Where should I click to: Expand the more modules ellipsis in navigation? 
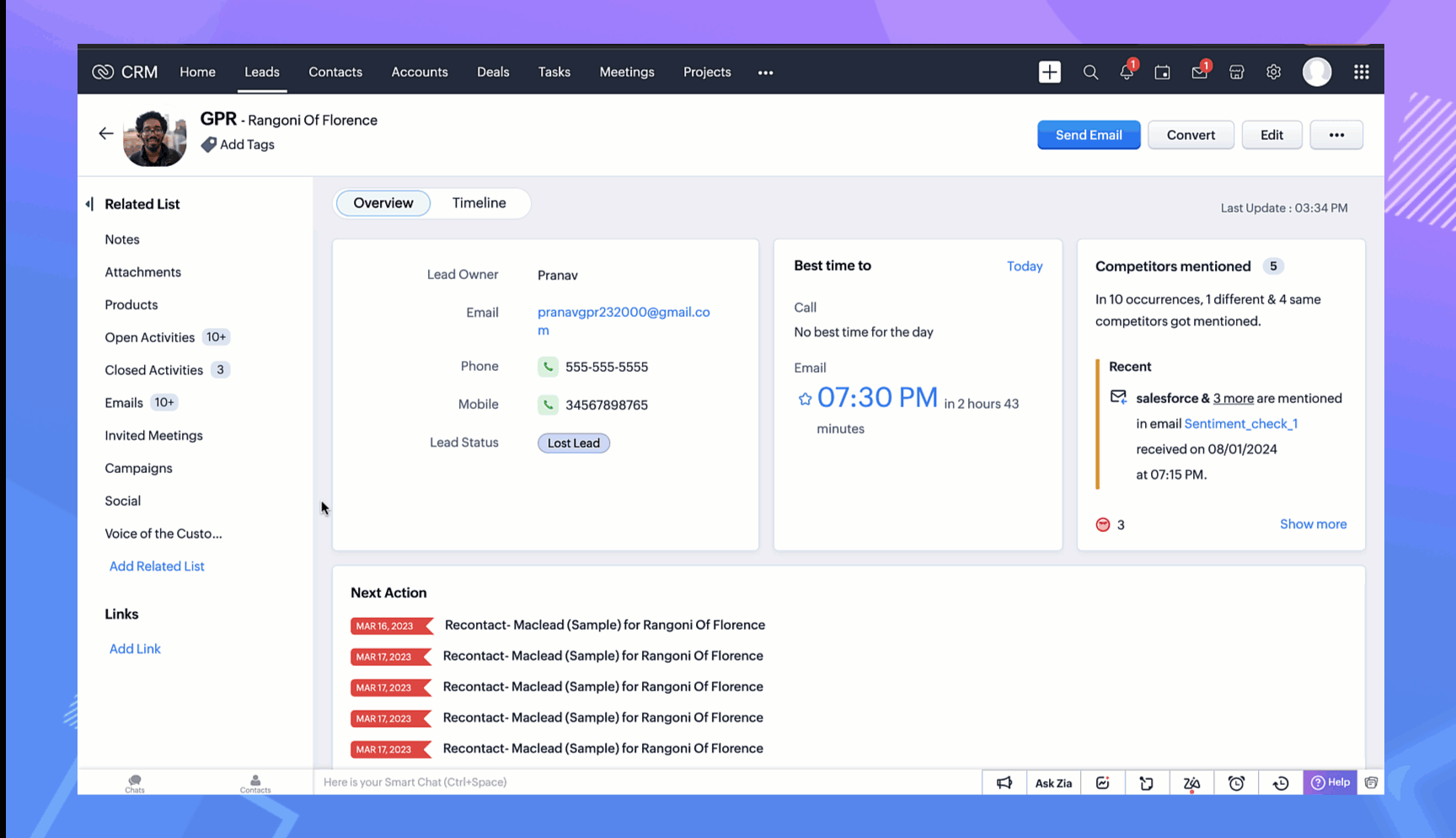[x=765, y=73]
